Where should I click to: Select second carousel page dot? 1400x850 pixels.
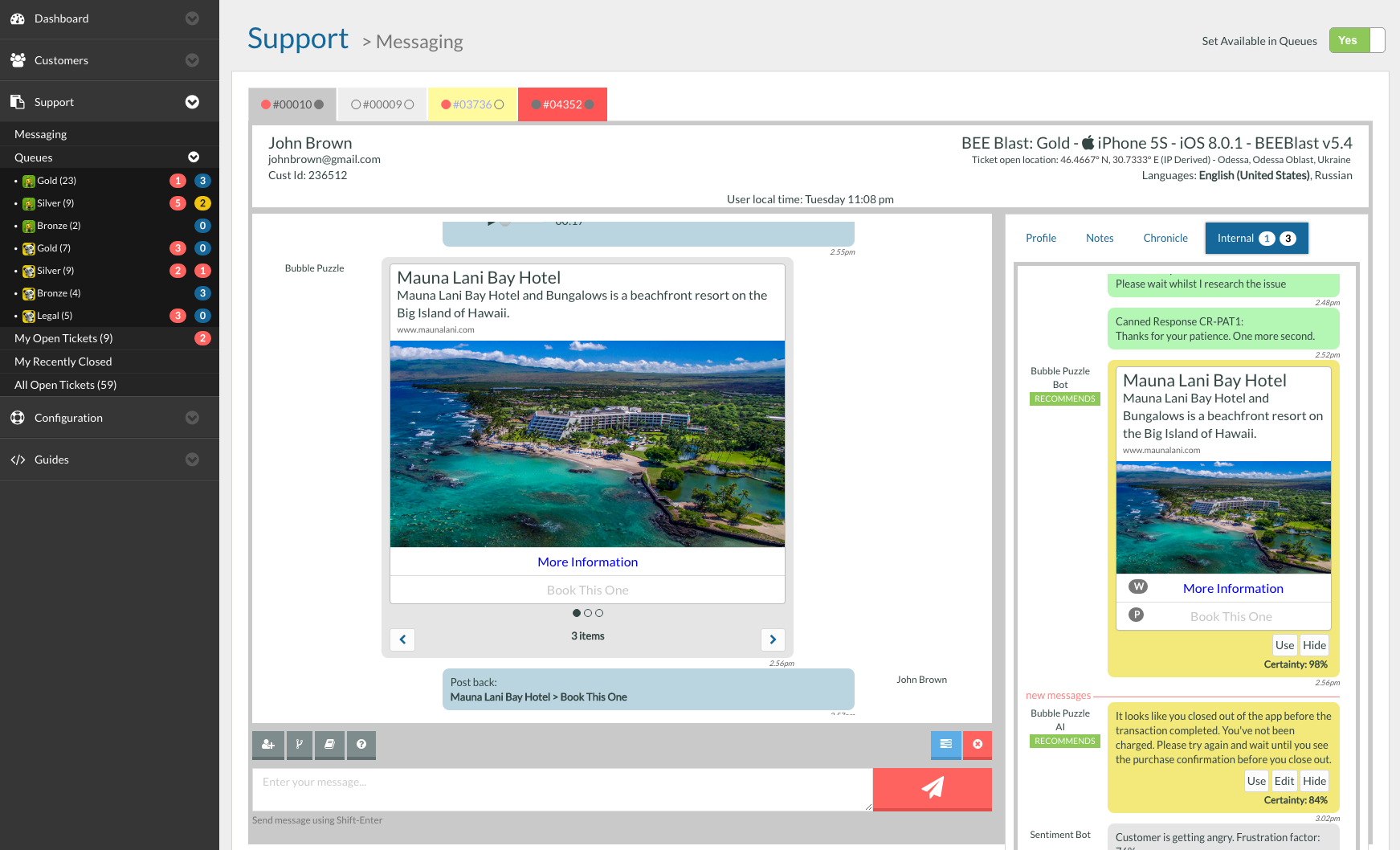(588, 613)
